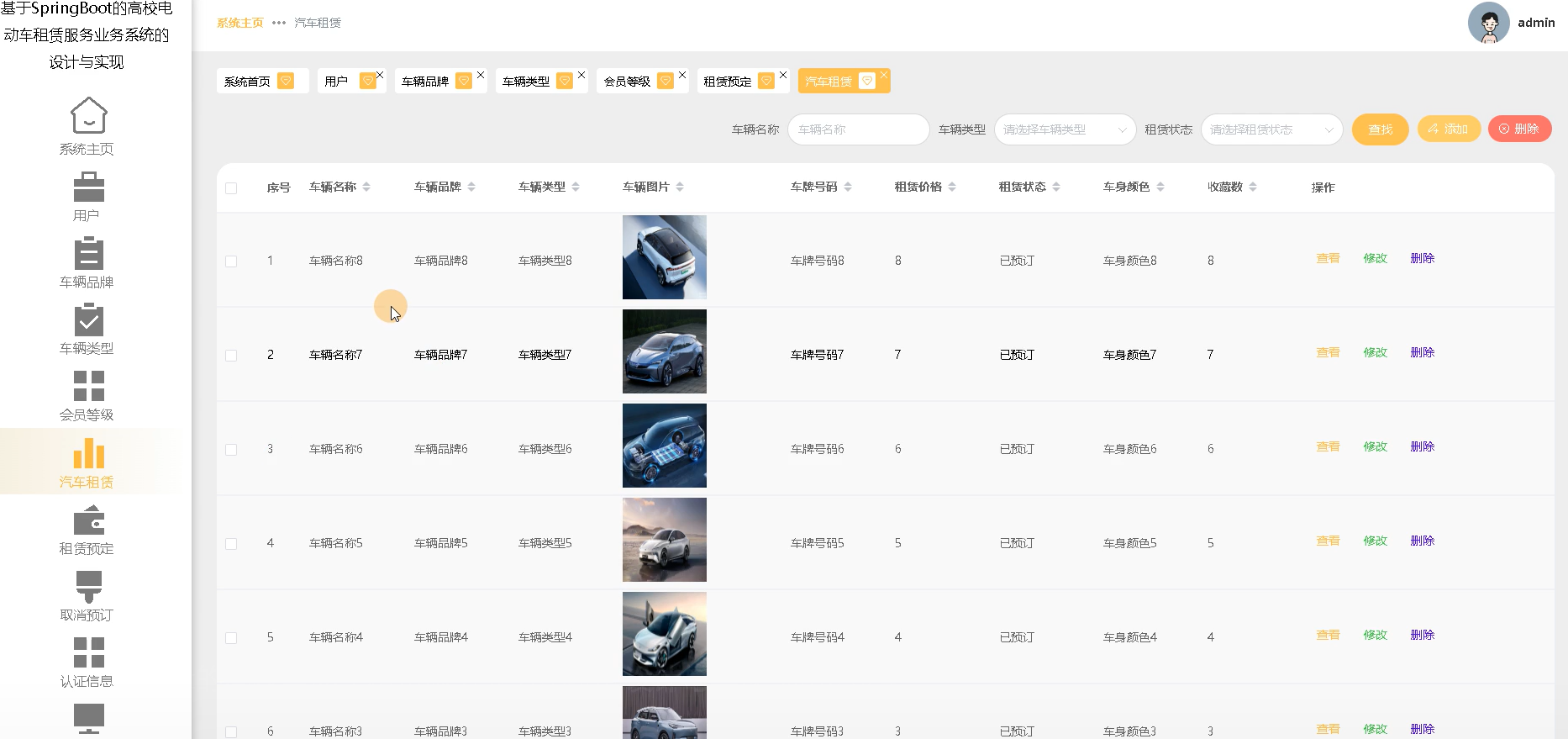Viewport: 1568px width, 739px height.
Task: Check the row for 车辆名称3
Action: (231, 732)
